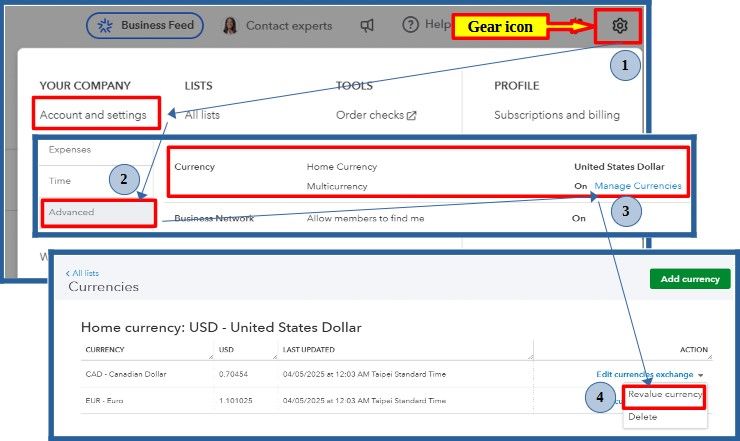Screen dimensions: 740x441
Task: Click the Help question mark icon
Action: click(410, 25)
